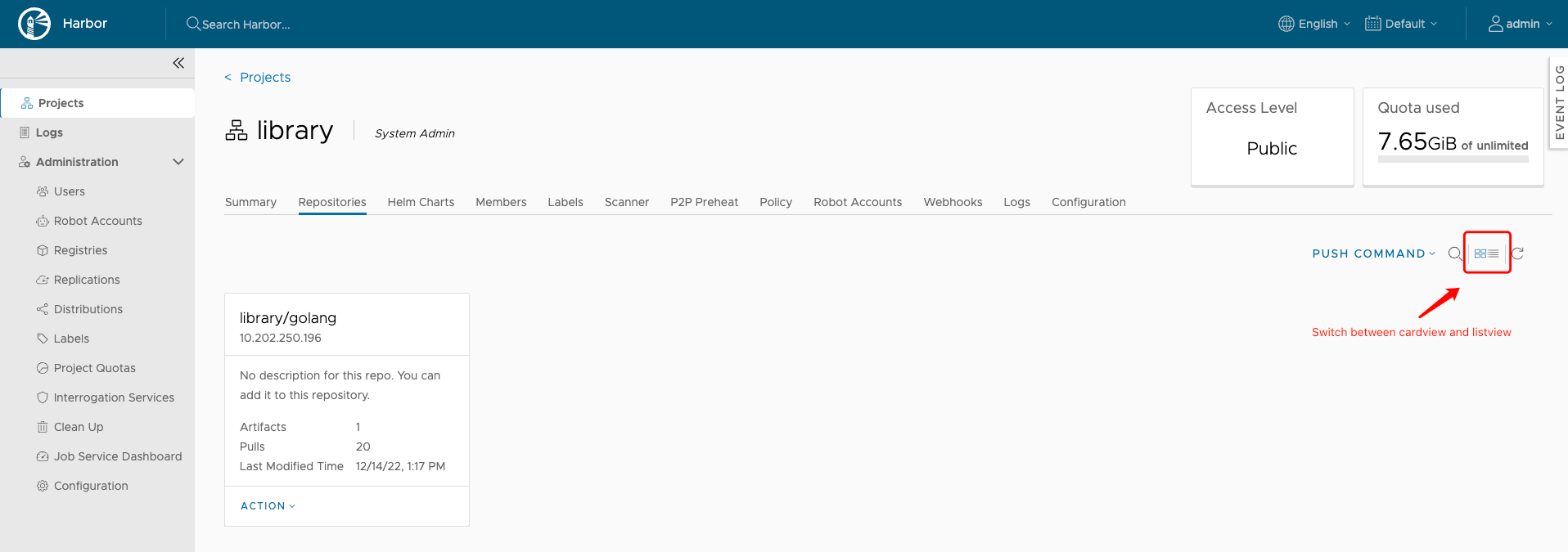Switch to the Helm Charts tab

pyautogui.click(x=421, y=202)
